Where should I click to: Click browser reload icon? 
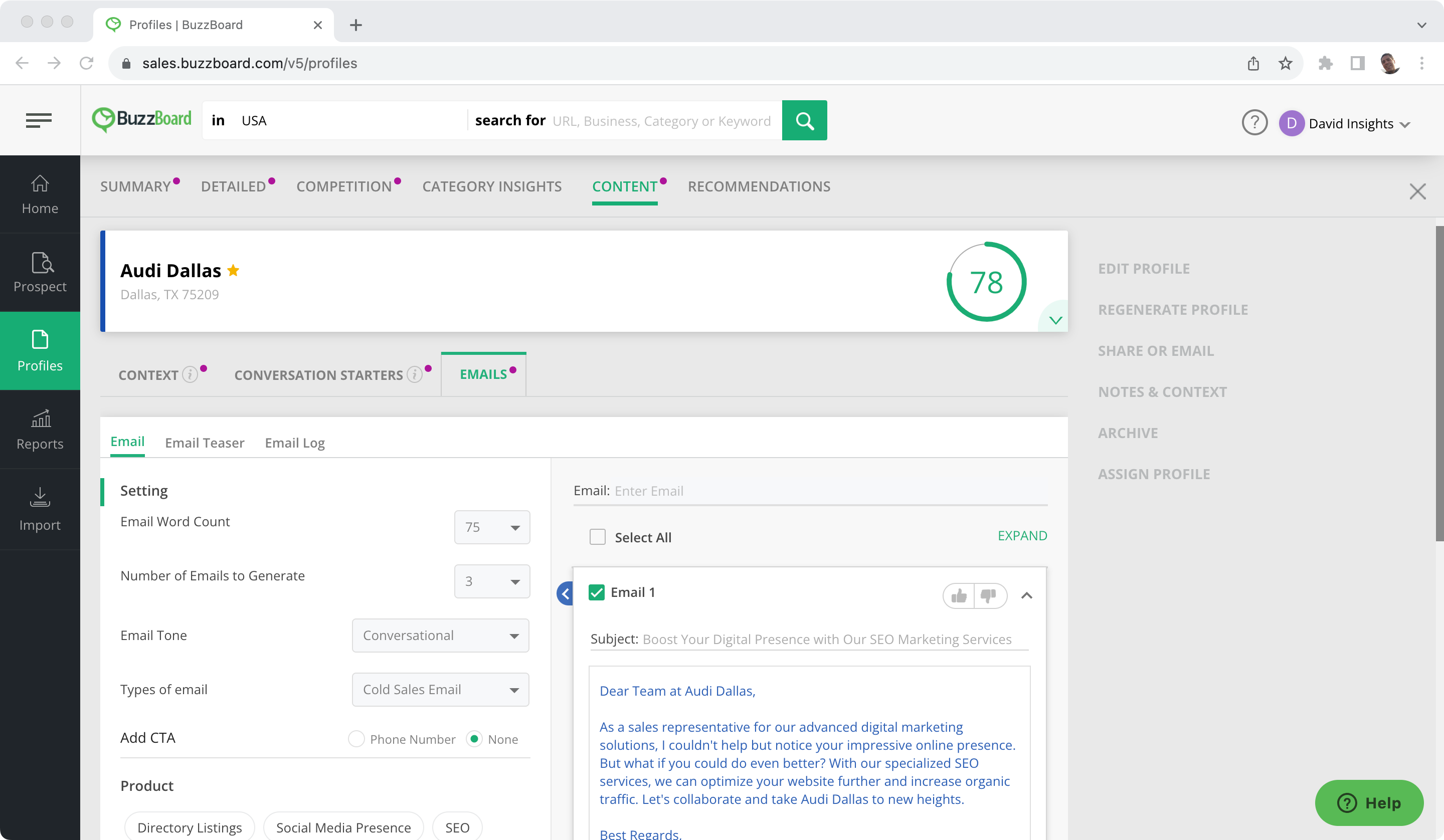(87, 63)
